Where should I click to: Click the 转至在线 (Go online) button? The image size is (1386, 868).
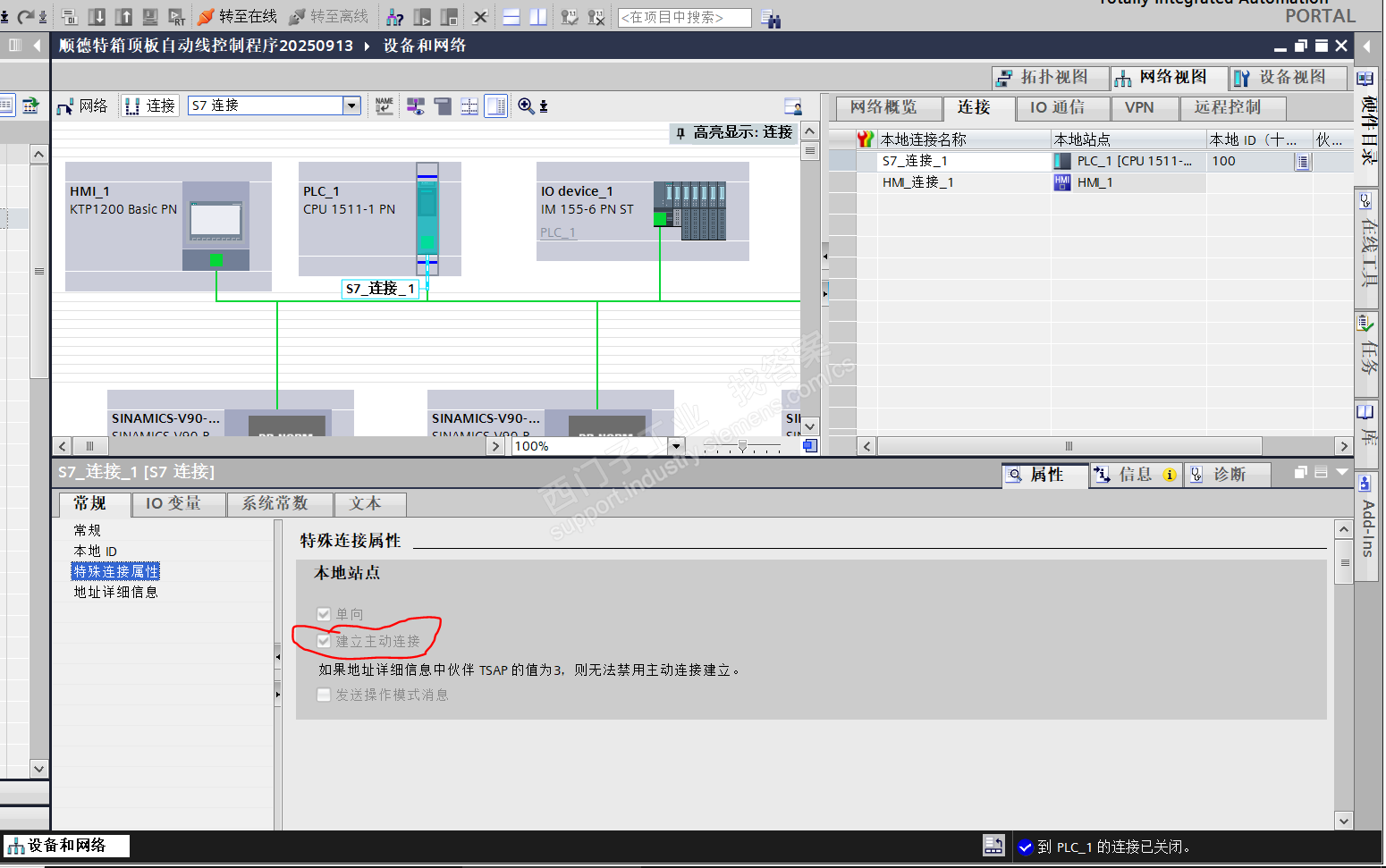coord(237,16)
